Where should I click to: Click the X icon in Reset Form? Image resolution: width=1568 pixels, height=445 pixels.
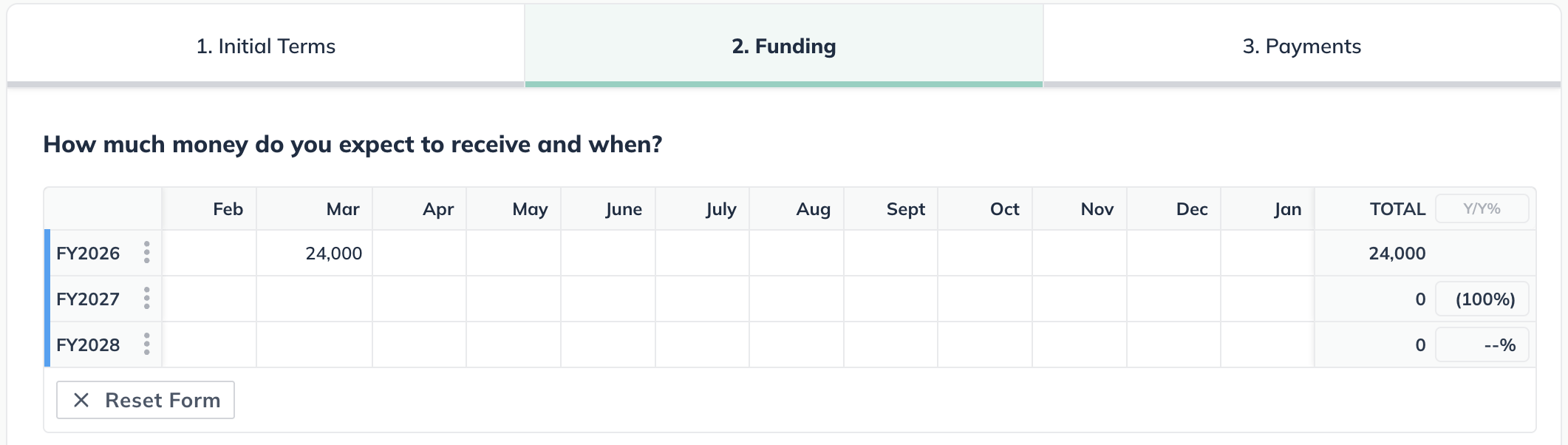(83, 400)
